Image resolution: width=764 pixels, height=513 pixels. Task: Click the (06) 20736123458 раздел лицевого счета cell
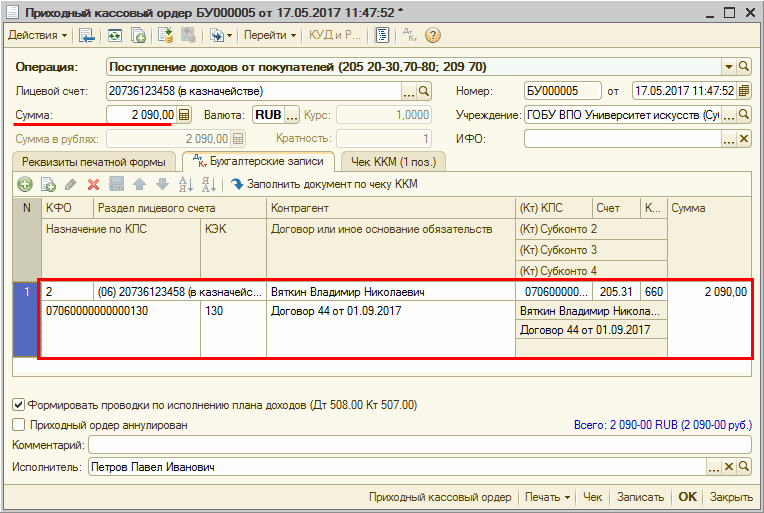[179, 292]
